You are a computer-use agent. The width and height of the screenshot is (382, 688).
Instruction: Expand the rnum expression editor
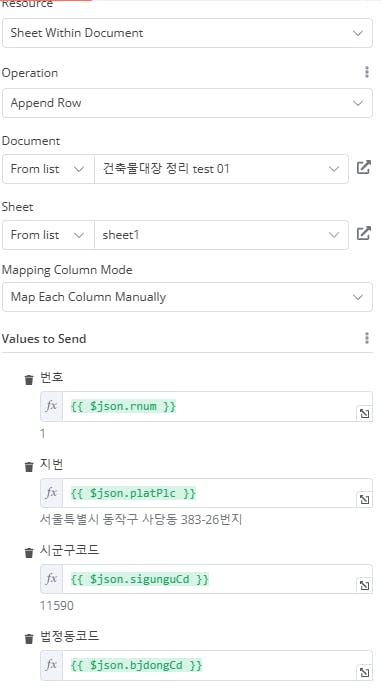[x=364, y=413]
